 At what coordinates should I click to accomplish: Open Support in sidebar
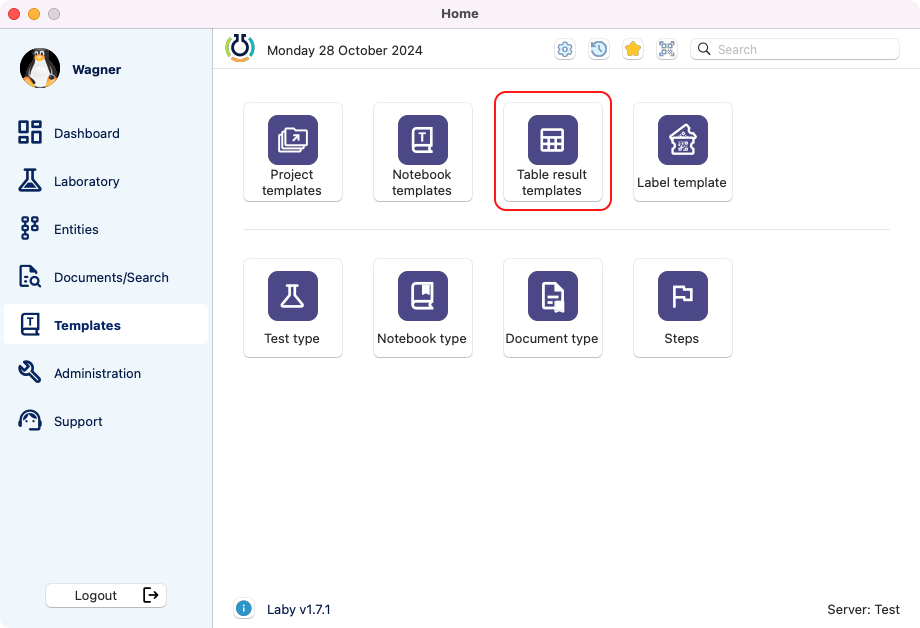[x=106, y=421]
